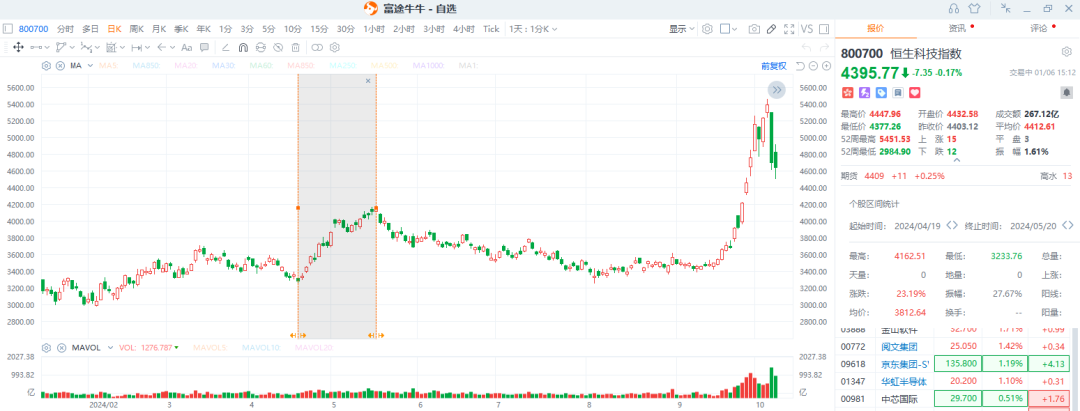The width and height of the screenshot is (1080, 411).
Task: Delete drawings with the trash icon
Action: tap(295, 48)
